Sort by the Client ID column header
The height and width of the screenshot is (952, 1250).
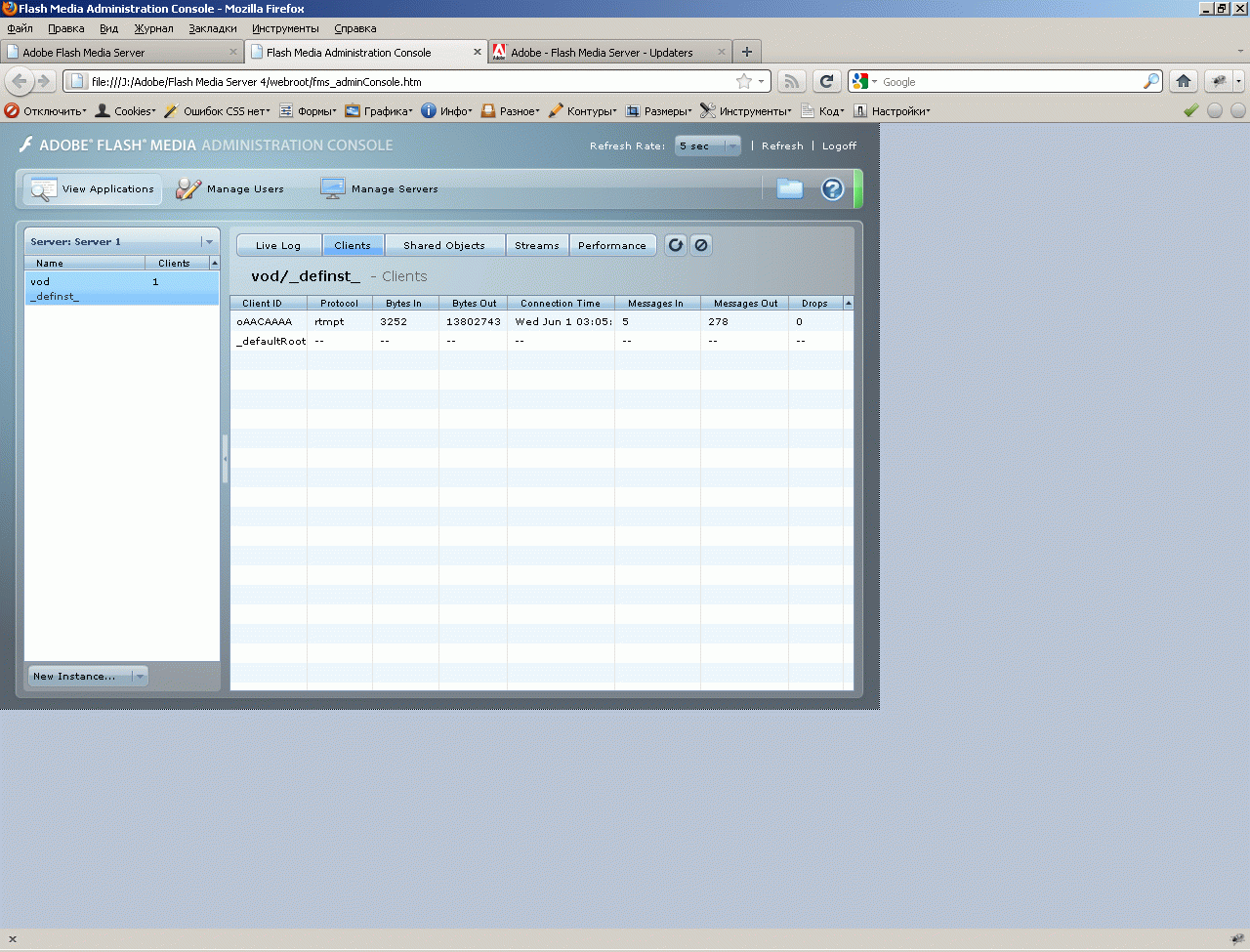click(269, 303)
